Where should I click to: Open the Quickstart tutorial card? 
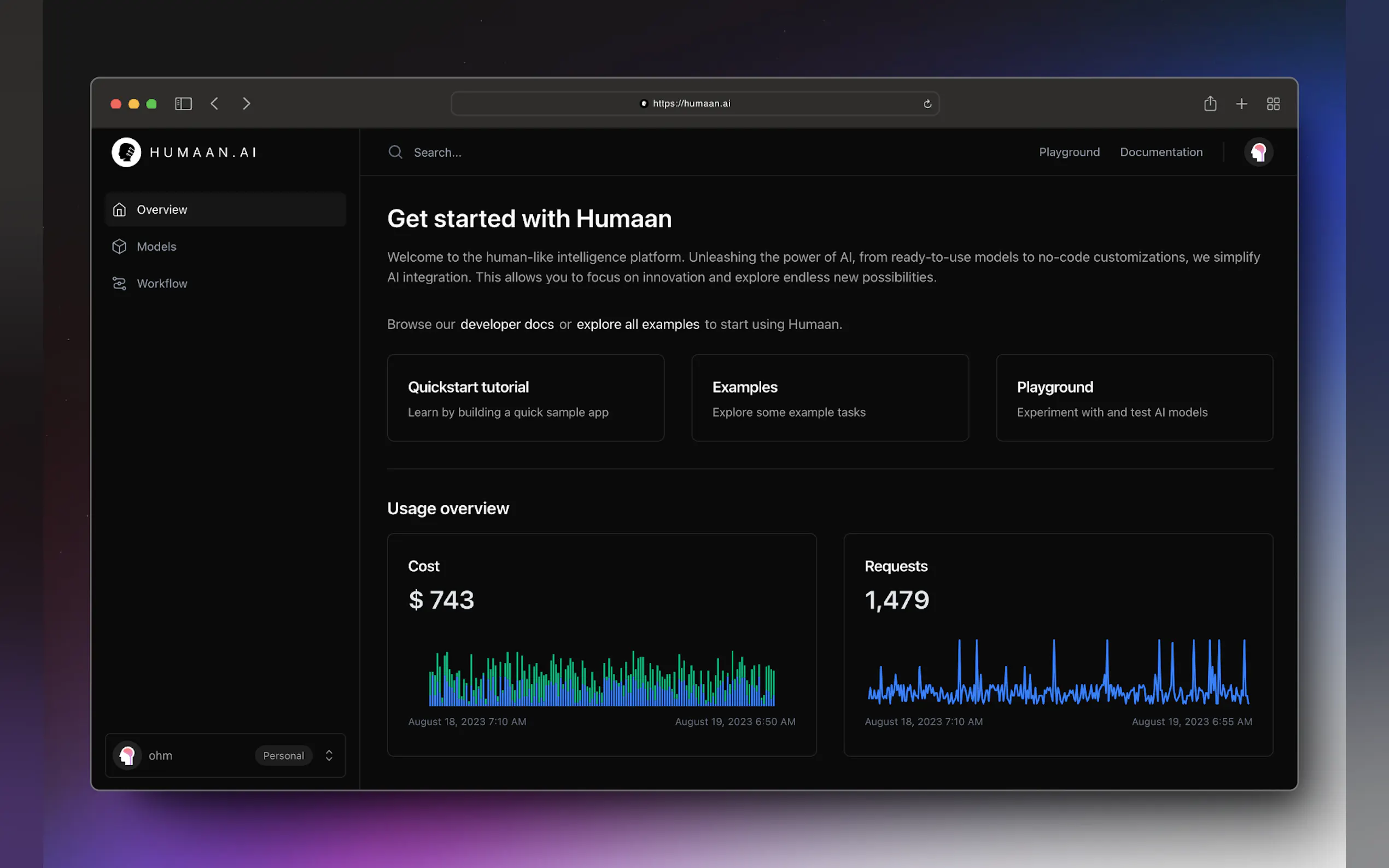pyautogui.click(x=526, y=398)
